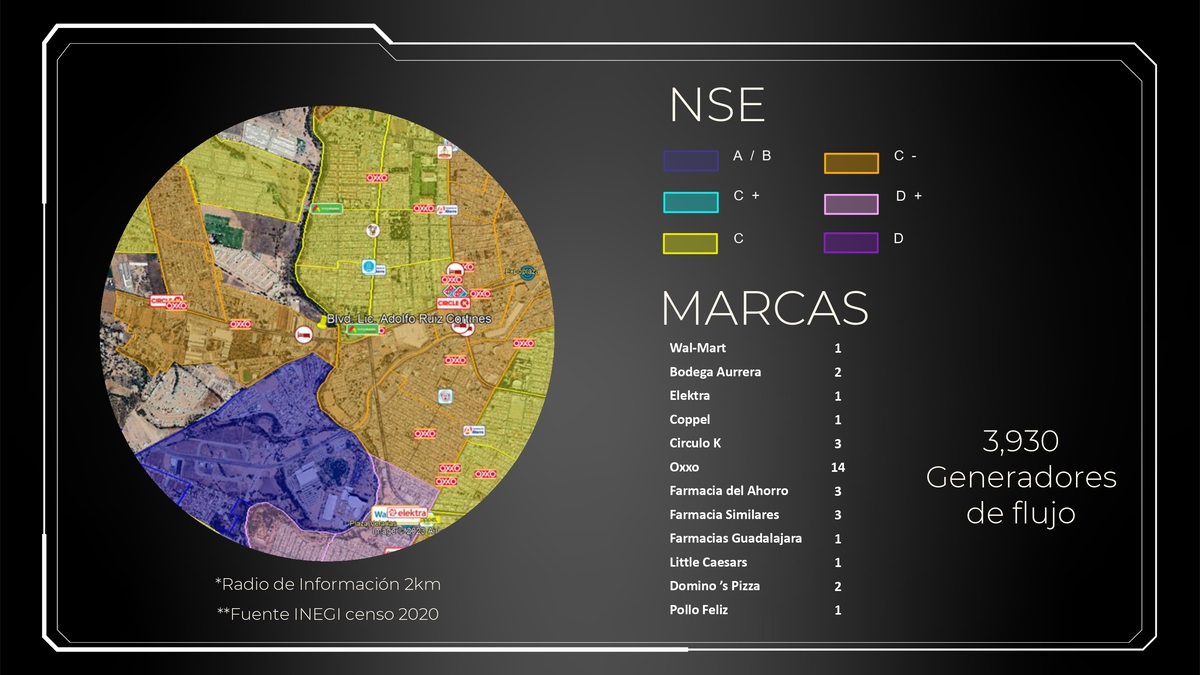This screenshot has height=675, width=1200.
Task: Click the OXXO marker at the far right map edge
Action: point(523,343)
